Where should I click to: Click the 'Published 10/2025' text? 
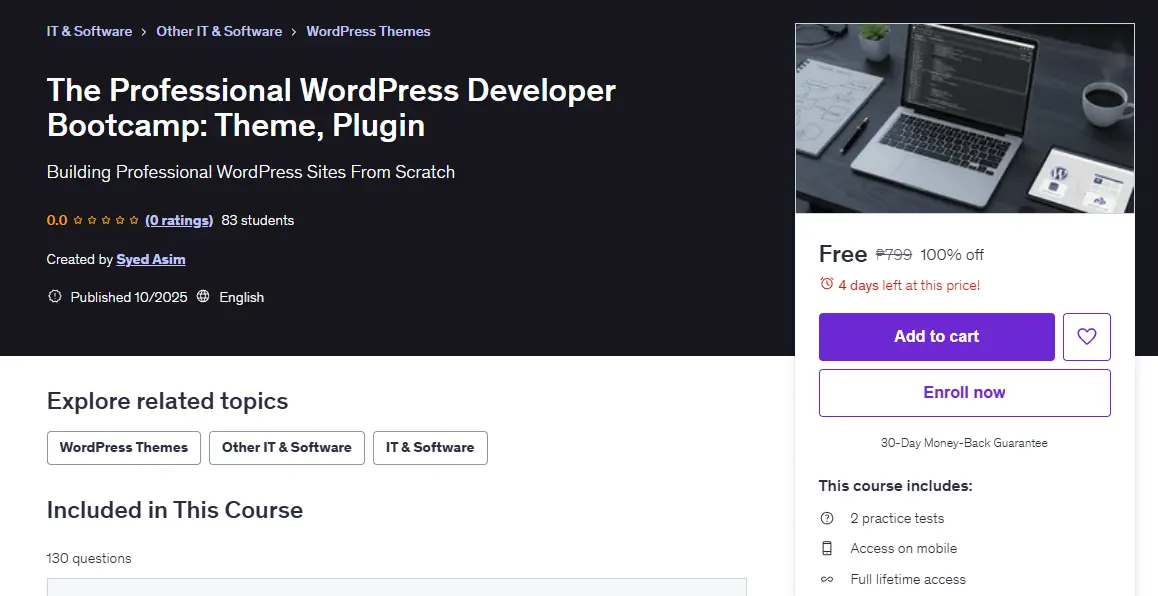pyautogui.click(x=129, y=297)
